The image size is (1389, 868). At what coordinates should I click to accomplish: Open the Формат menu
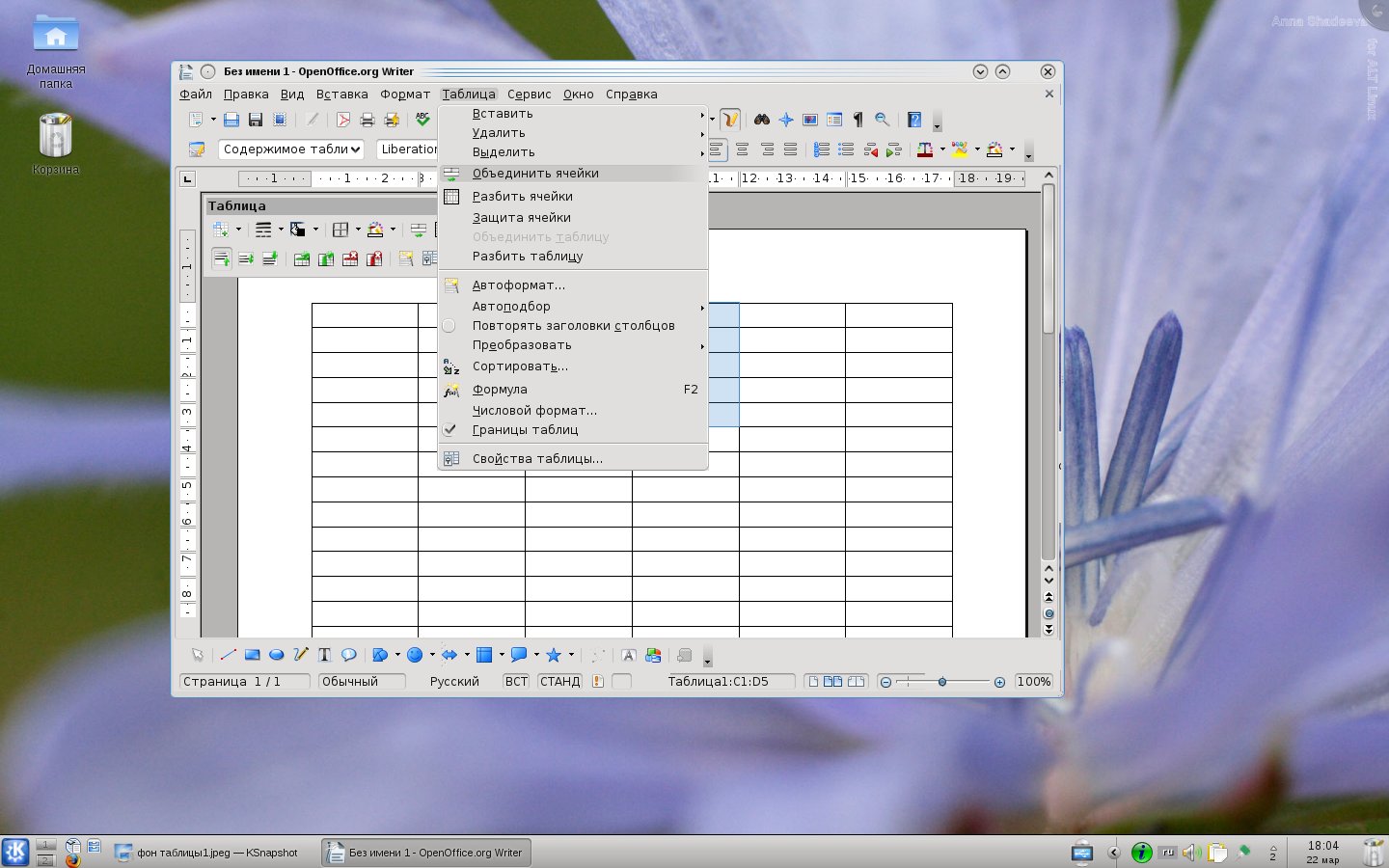pos(404,95)
